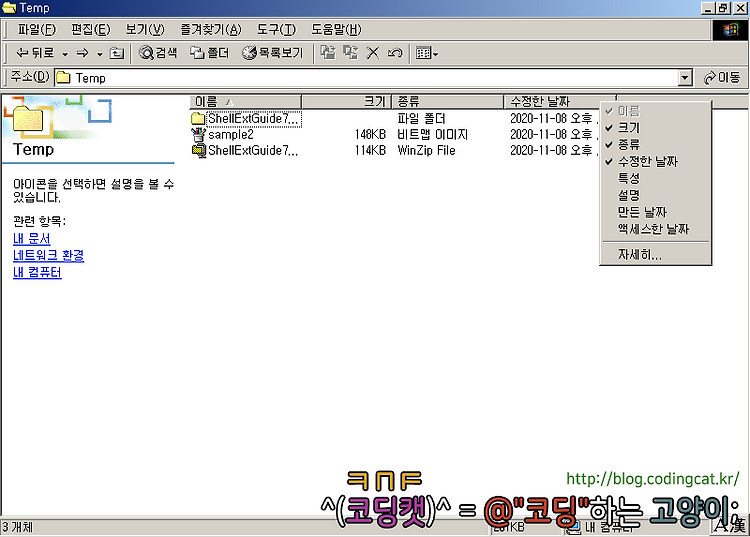Click the Windows logo throbber icon

coord(730,30)
